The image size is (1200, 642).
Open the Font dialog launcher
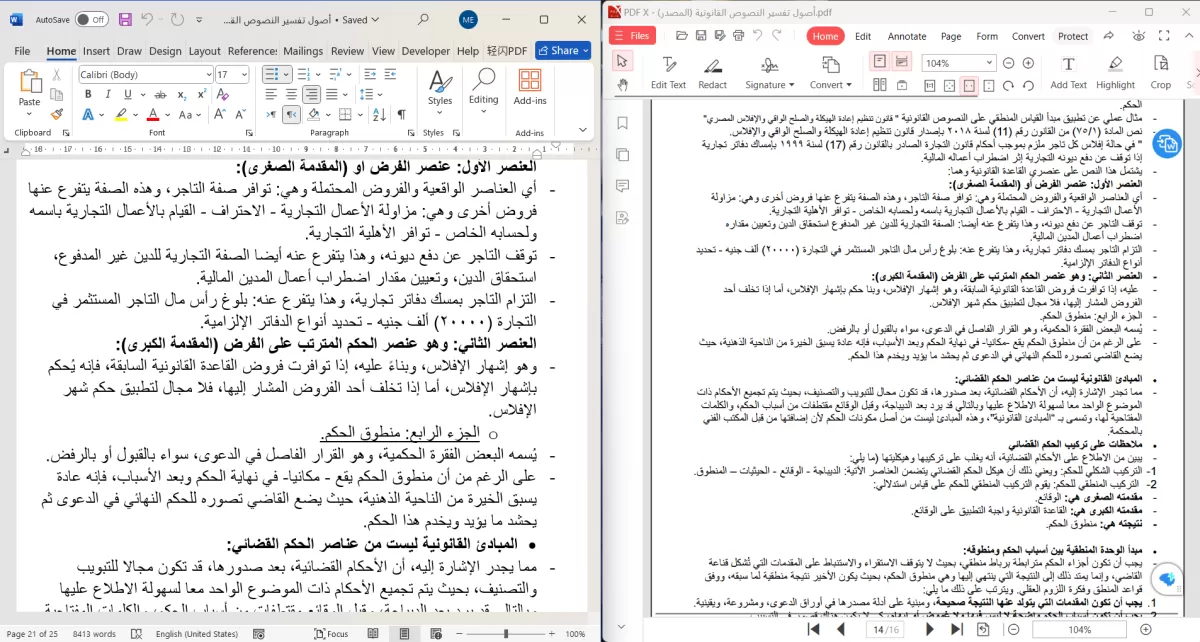[x=248, y=133]
